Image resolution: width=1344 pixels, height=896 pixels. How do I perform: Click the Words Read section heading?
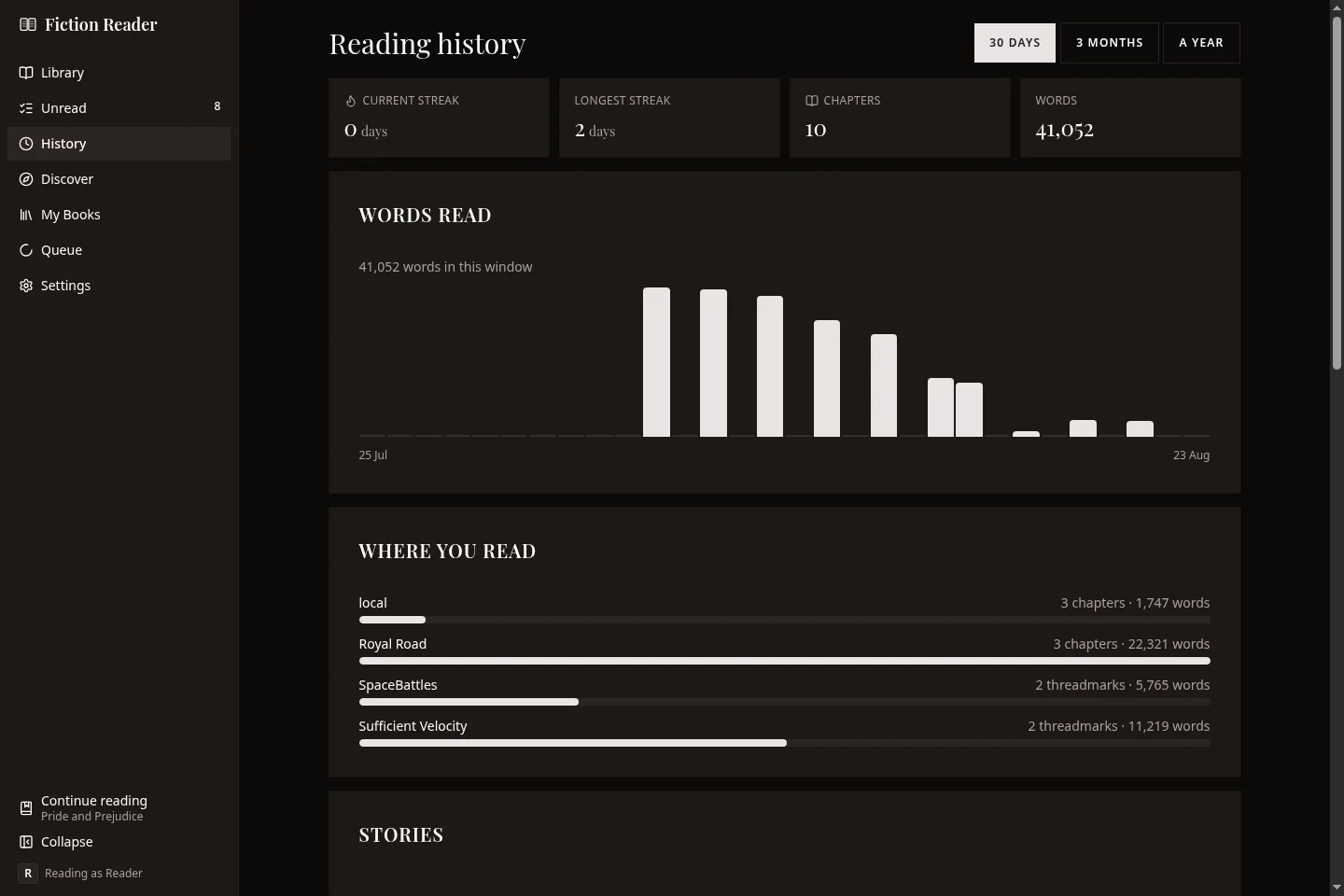425,215
